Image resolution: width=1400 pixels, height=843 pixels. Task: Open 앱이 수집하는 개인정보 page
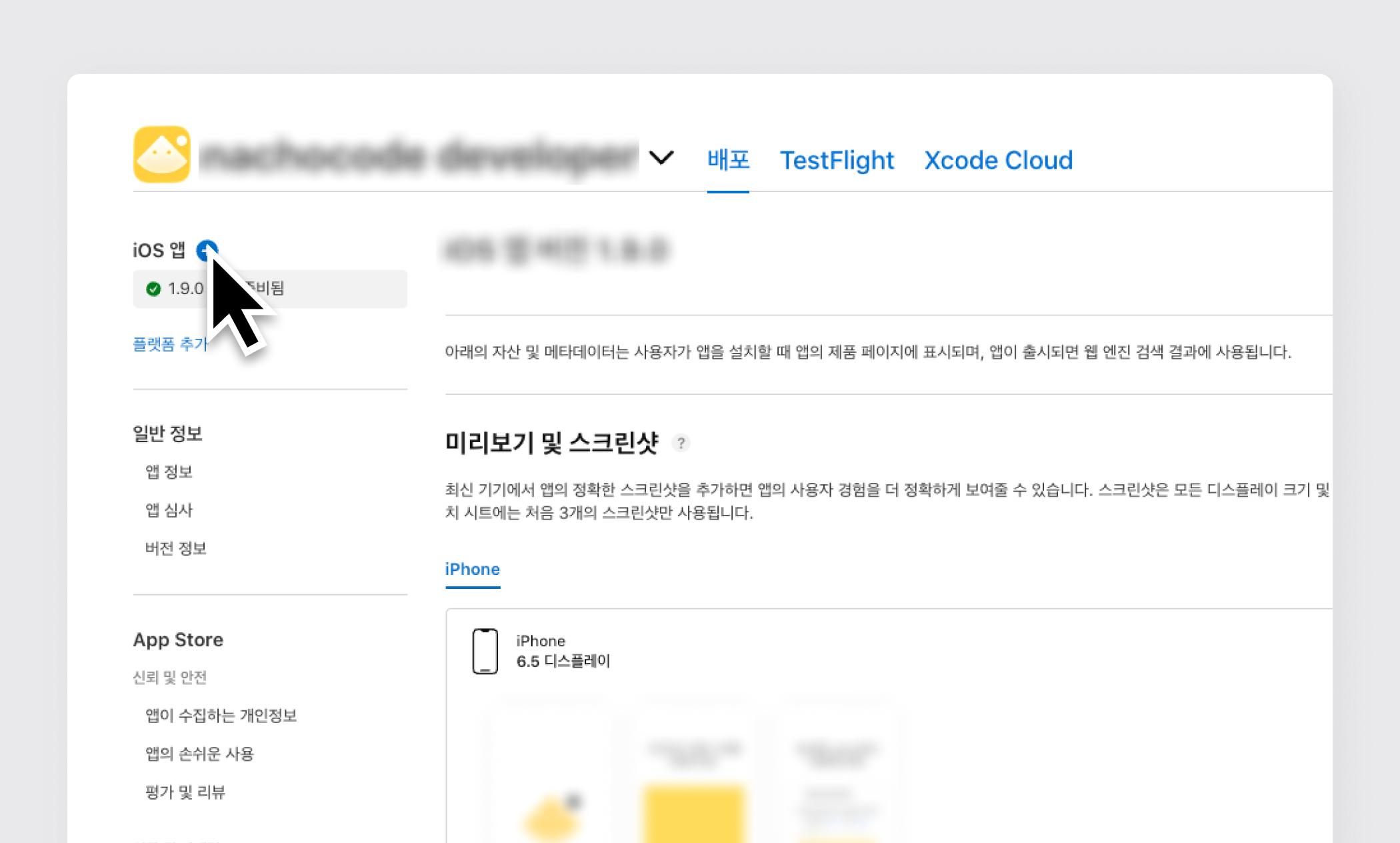coord(221,716)
